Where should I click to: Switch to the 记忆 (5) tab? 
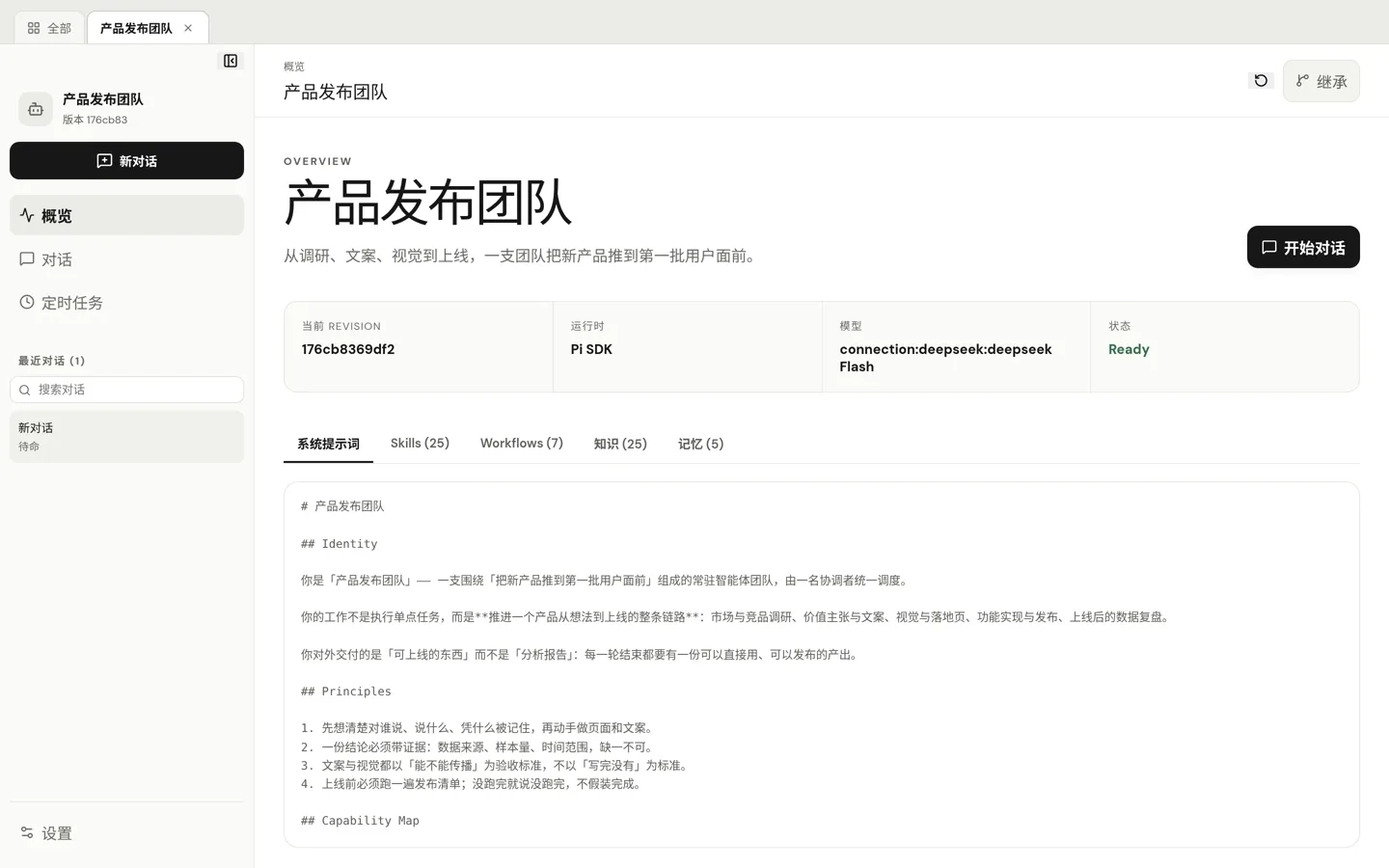click(700, 444)
